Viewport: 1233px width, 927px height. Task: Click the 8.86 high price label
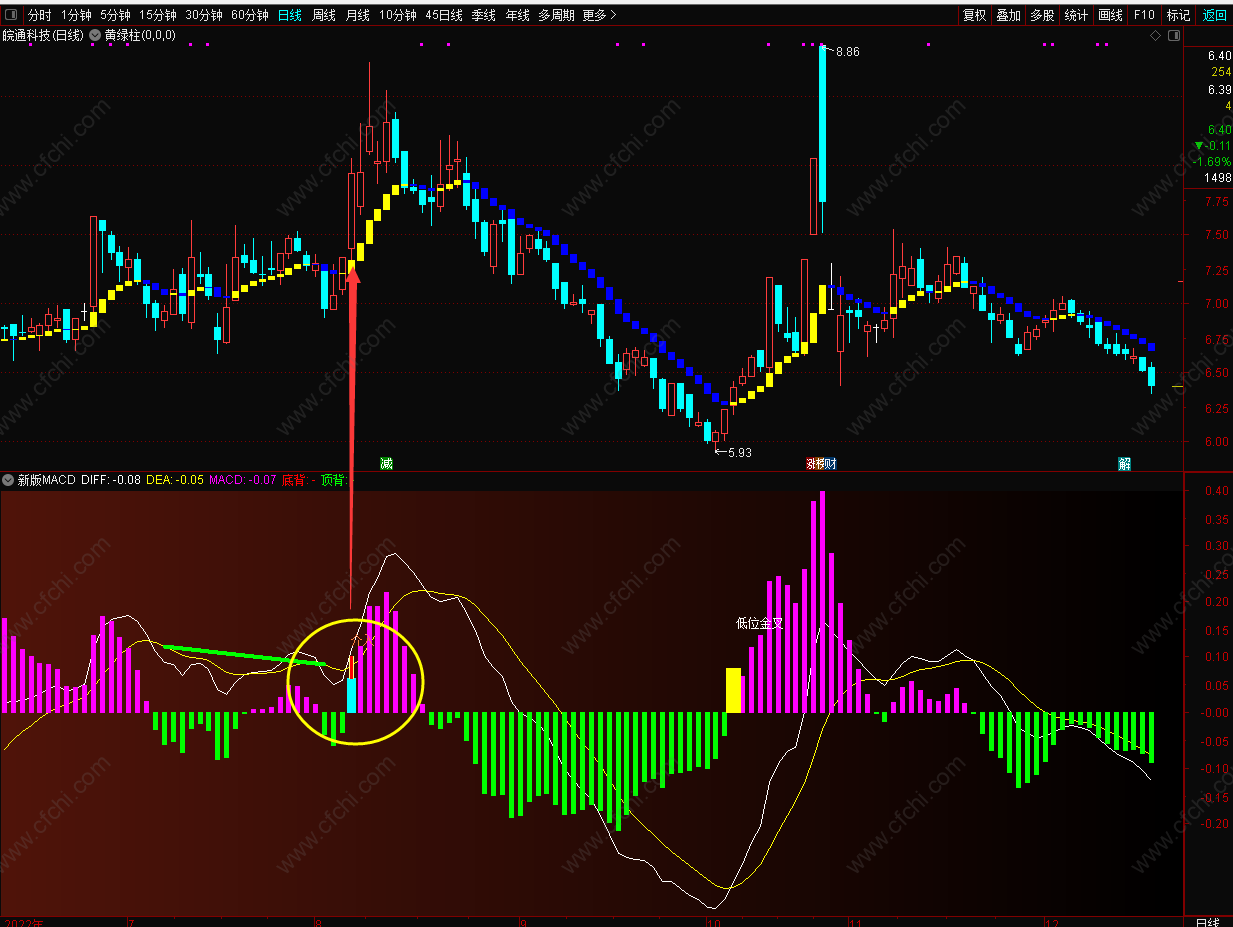coord(847,51)
